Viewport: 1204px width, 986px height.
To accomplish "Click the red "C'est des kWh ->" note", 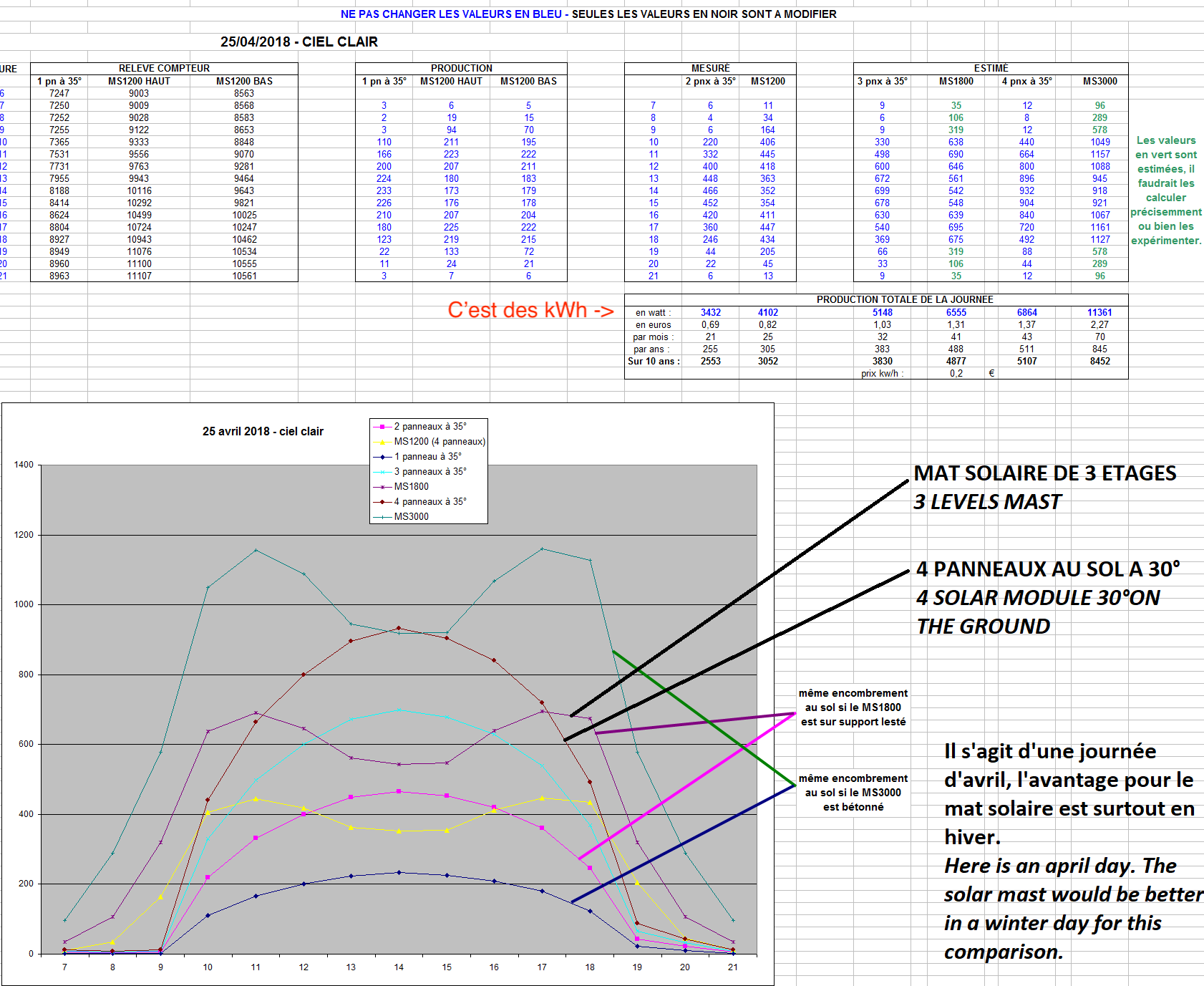I will tap(531, 310).
